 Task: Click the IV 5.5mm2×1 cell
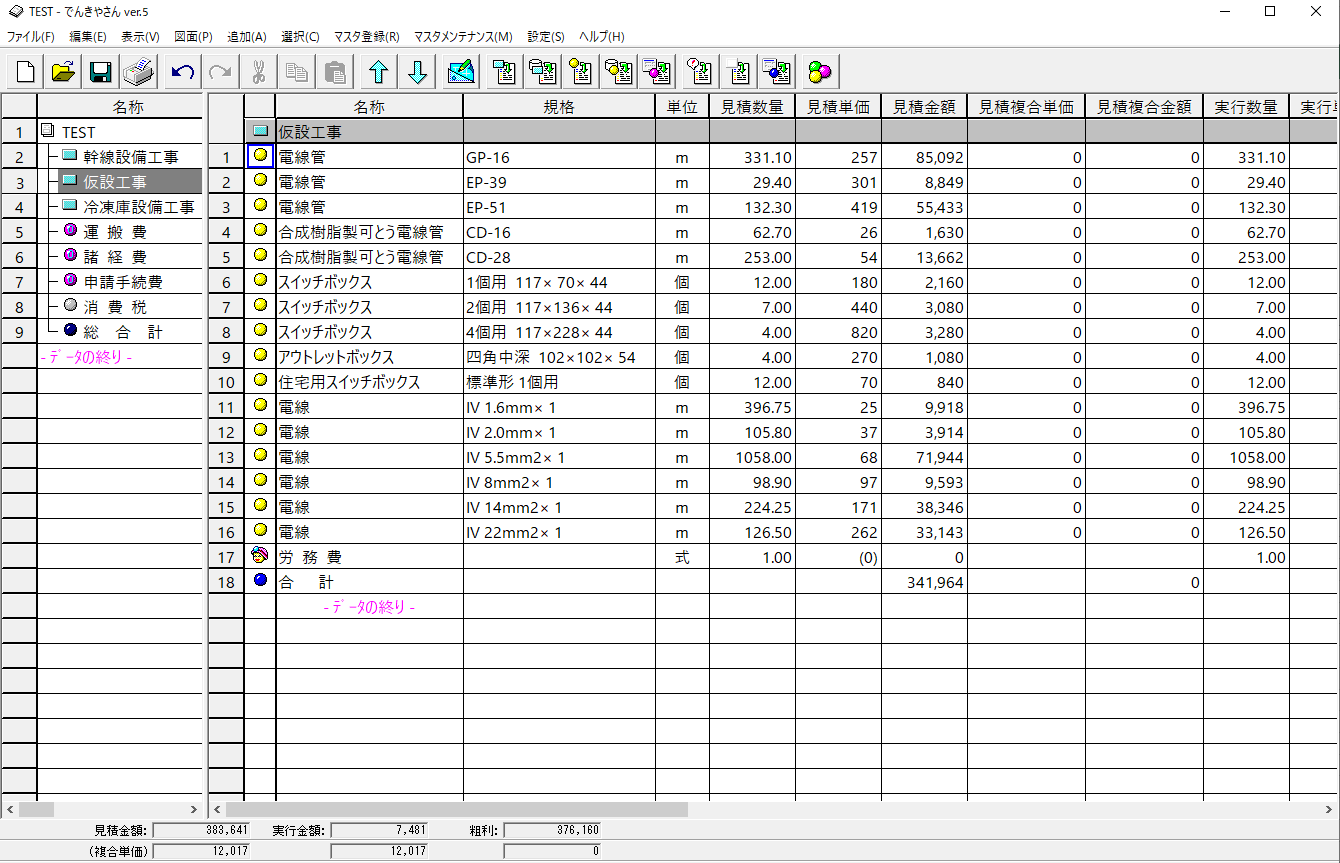(559, 457)
